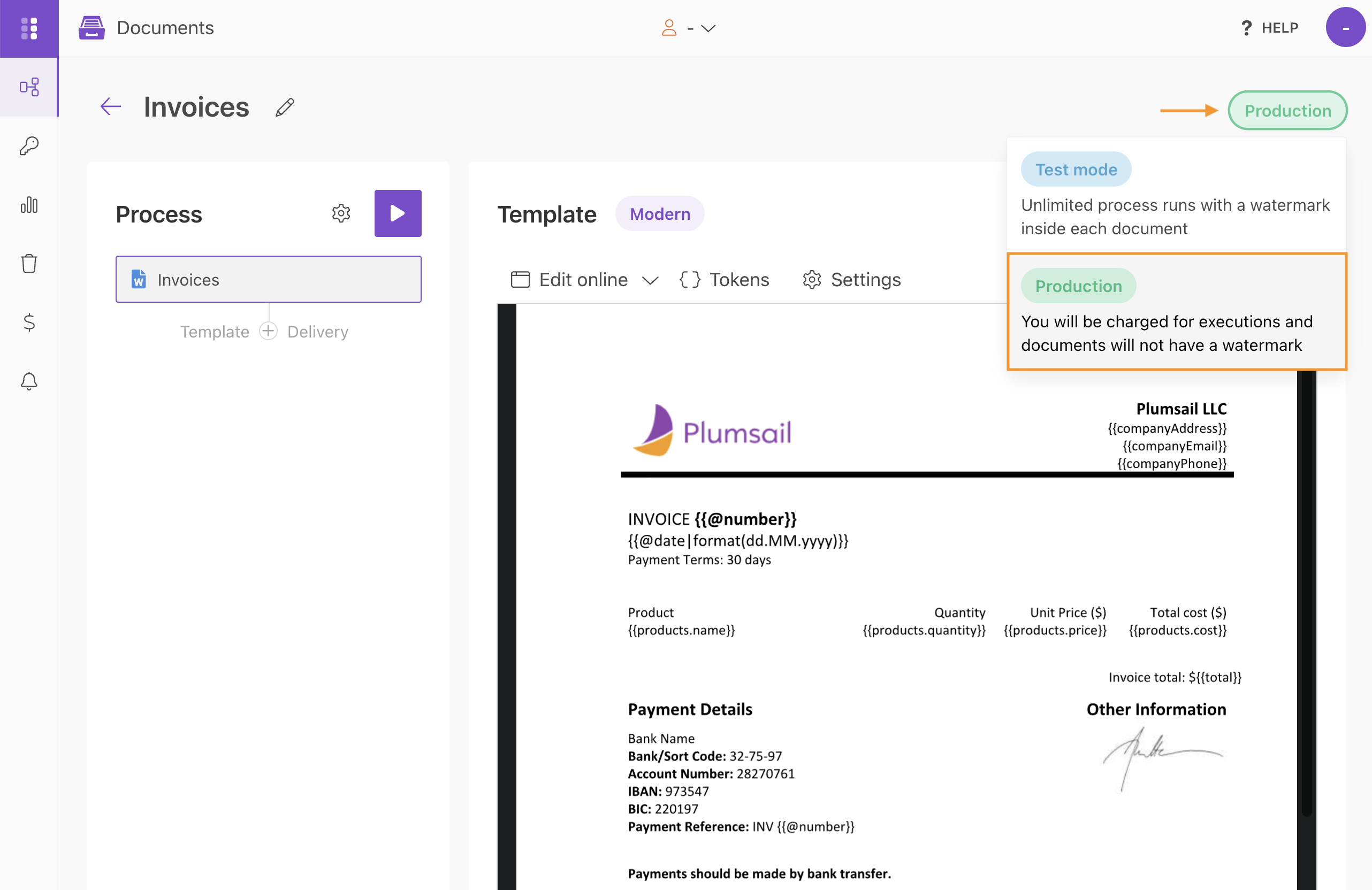Open the API keys sidebar icon
Screen dimensions: 1372x890
click(x=29, y=145)
